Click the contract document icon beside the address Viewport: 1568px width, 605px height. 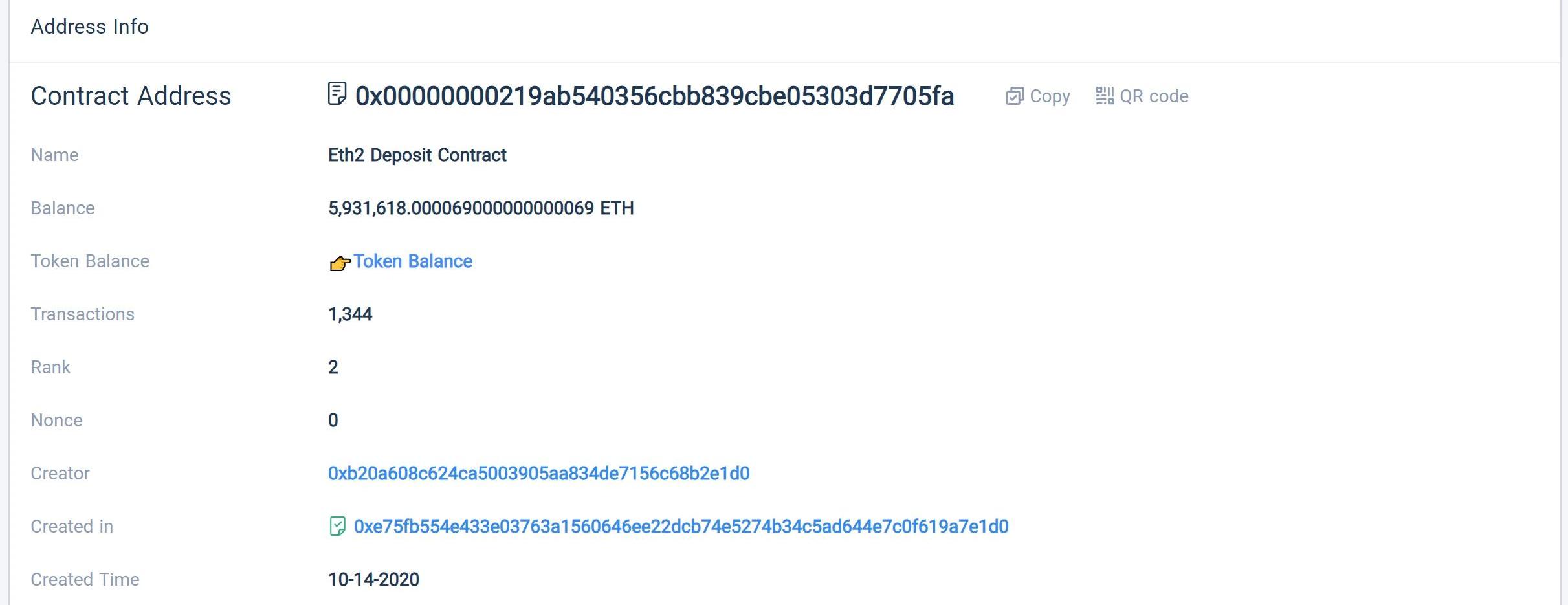(x=337, y=94)
